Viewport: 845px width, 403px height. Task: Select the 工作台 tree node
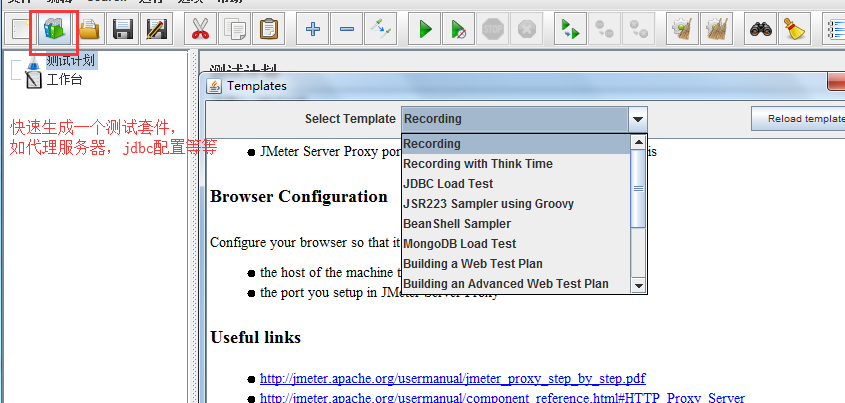pos(64,80)
